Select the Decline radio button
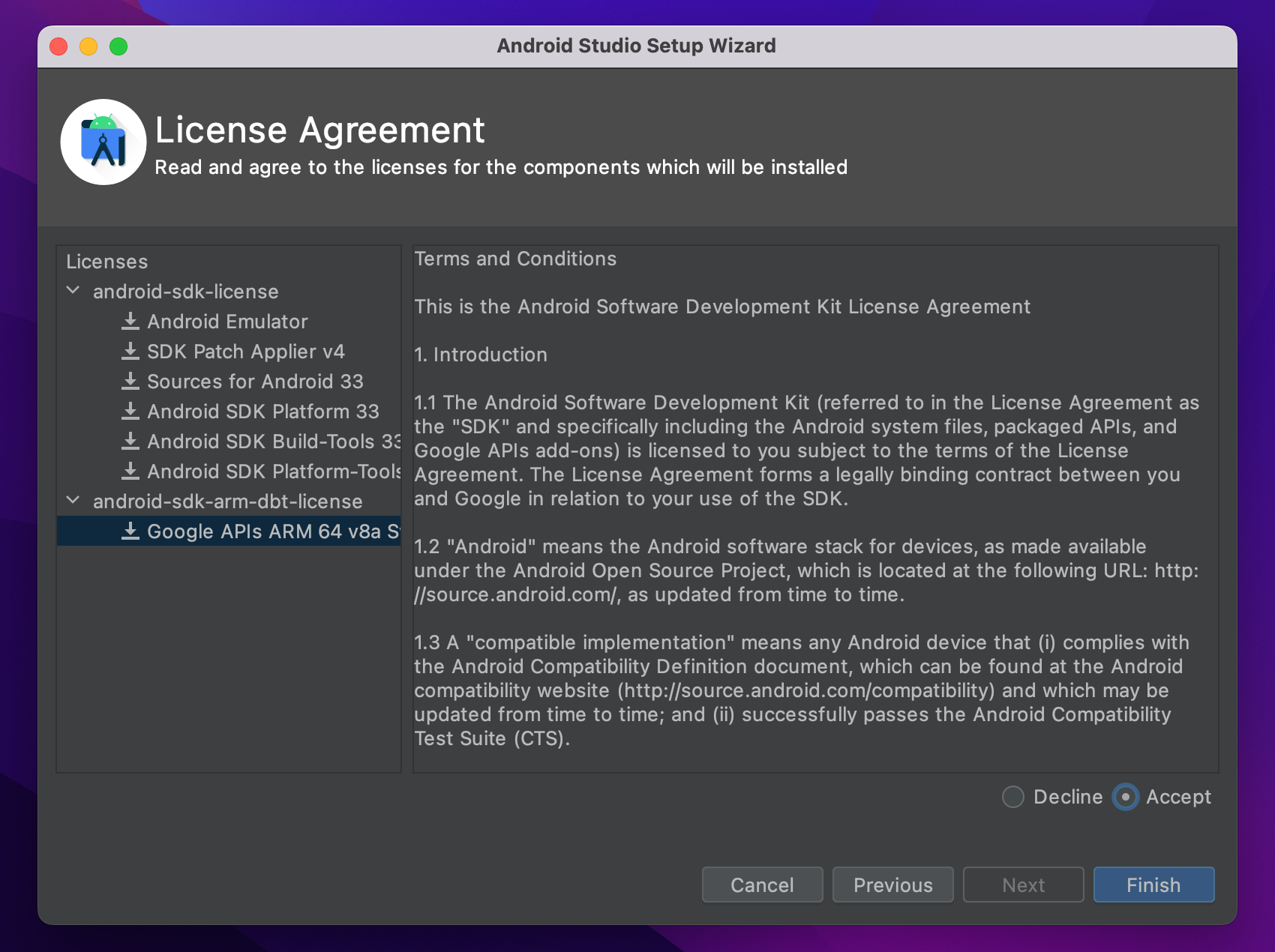Image resolution: width=1275 pixels, height=952 pixels. click(x=1013, y=797)
